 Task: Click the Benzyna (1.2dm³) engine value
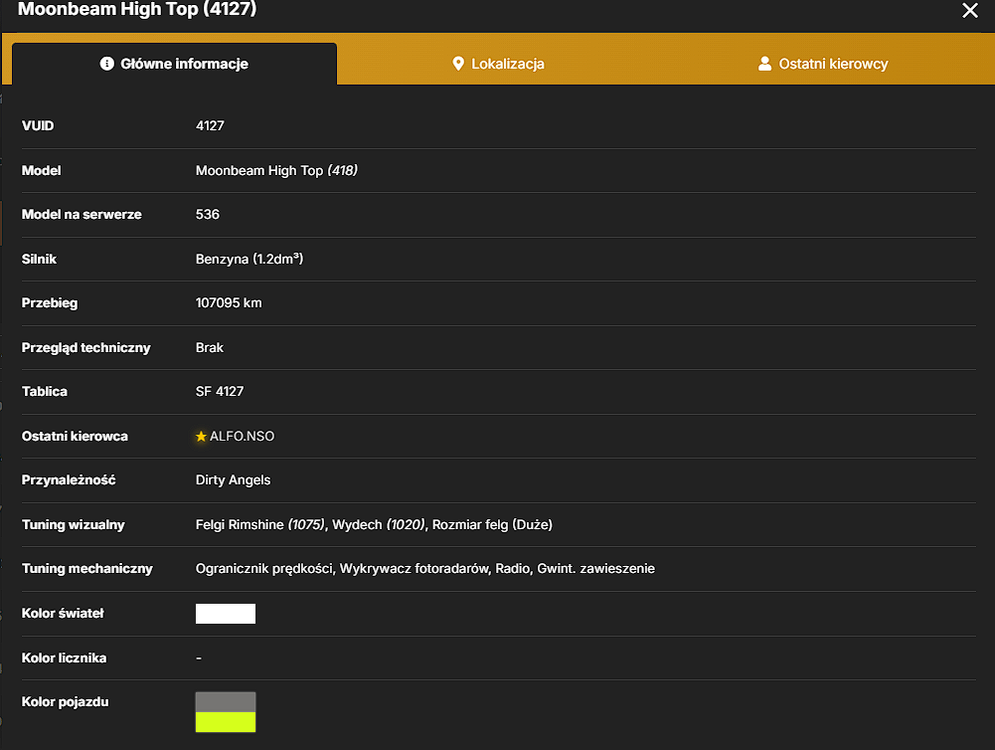tap(249, 259)
